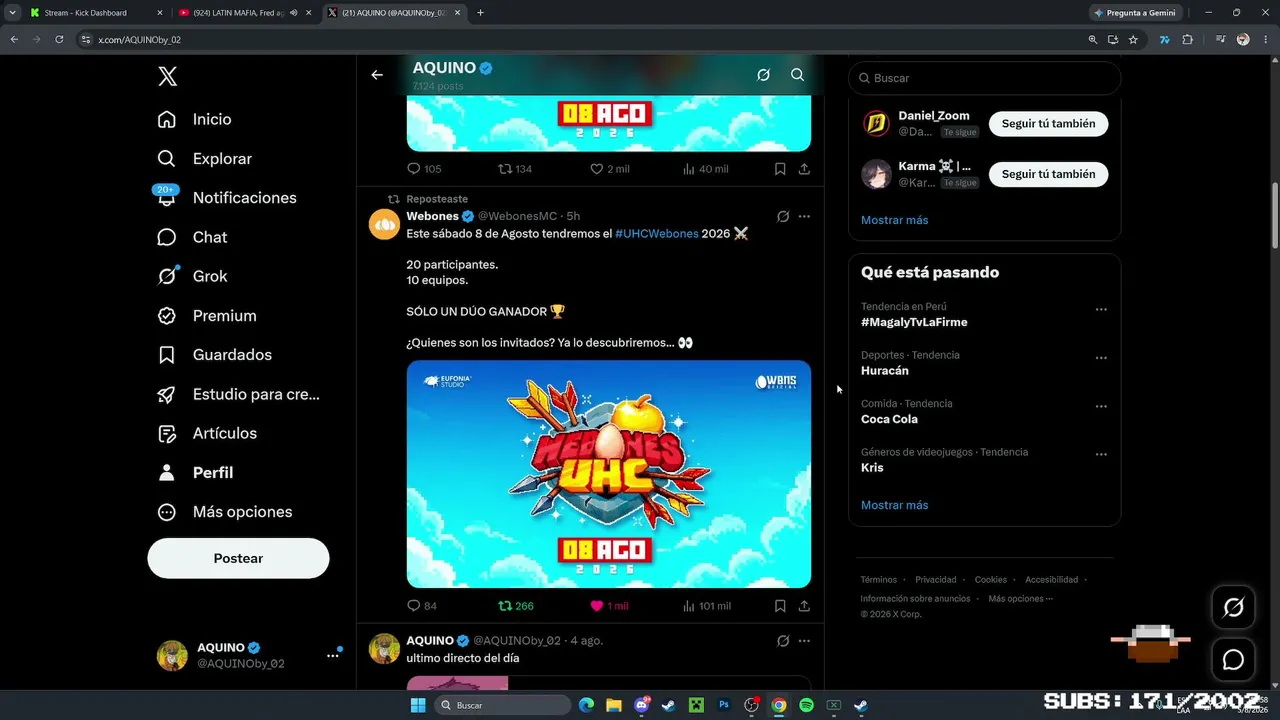
Task: Open options for the Huracán trend
Action: click(x=1101, y=358)
